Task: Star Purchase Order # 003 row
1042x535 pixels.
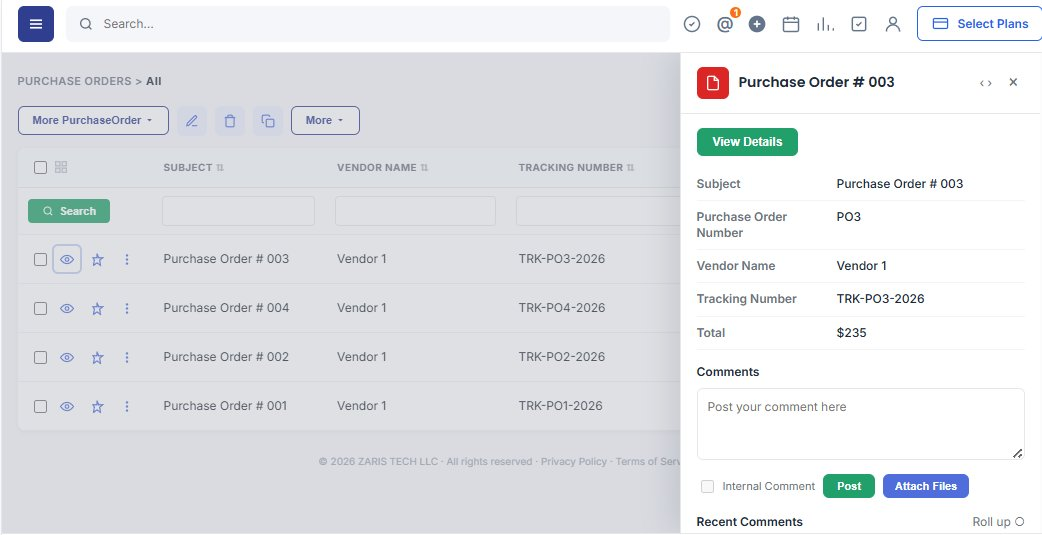Action: pos(98,260)
